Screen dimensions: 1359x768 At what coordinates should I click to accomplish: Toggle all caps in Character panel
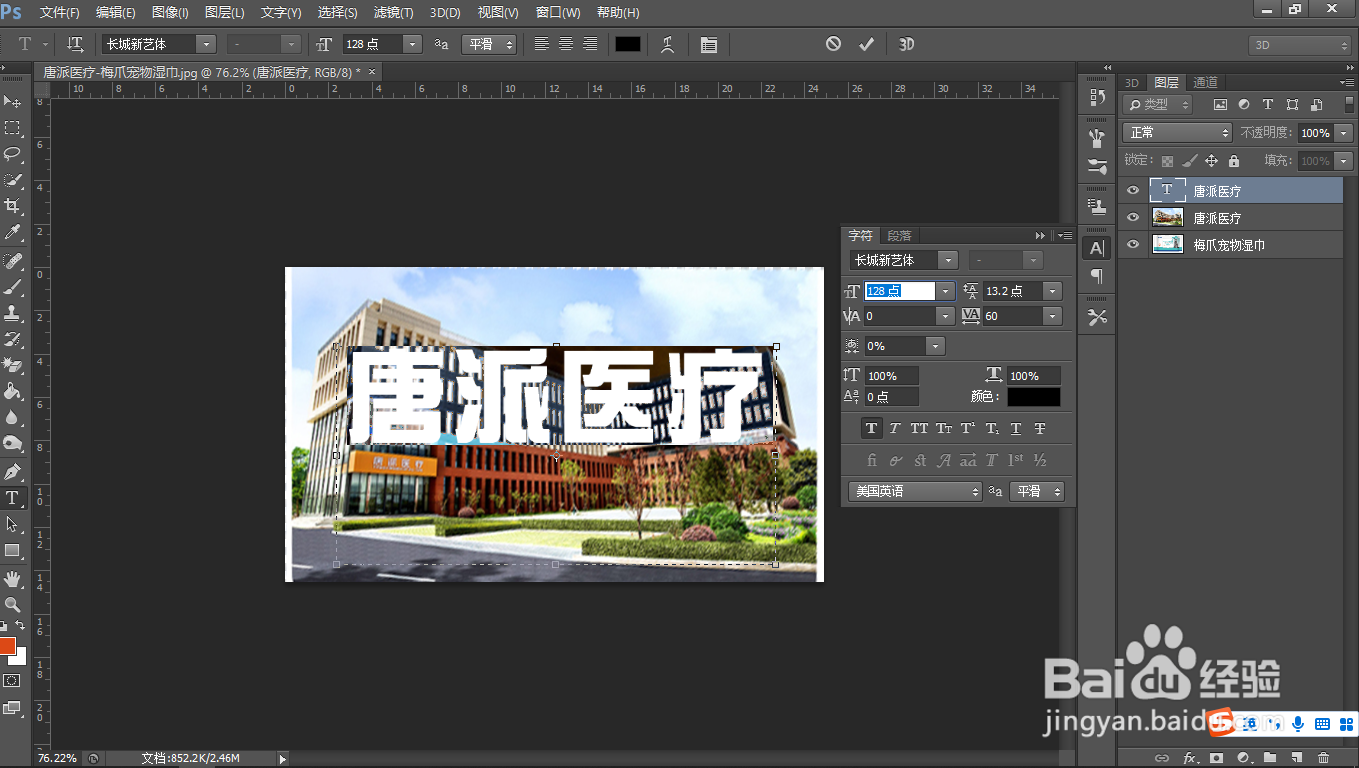[x=919, y=428]
